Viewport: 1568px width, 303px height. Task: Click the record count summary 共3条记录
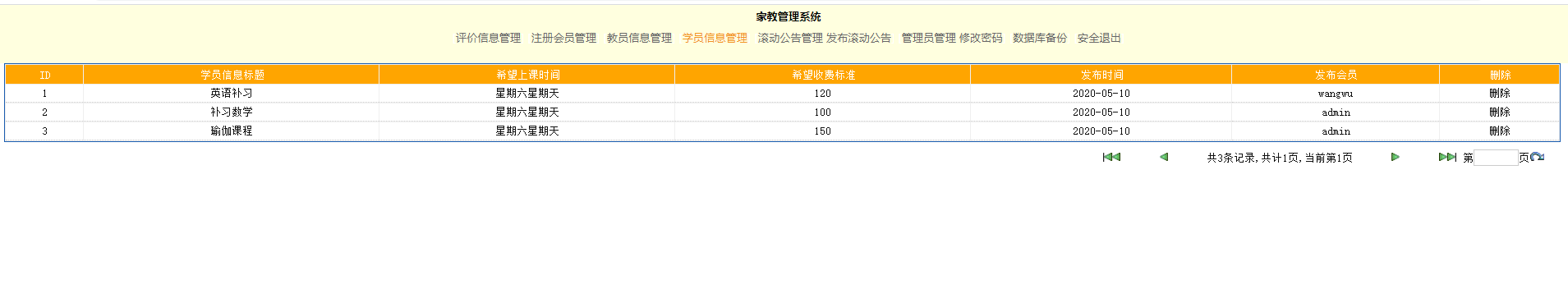coord(1231,158)
